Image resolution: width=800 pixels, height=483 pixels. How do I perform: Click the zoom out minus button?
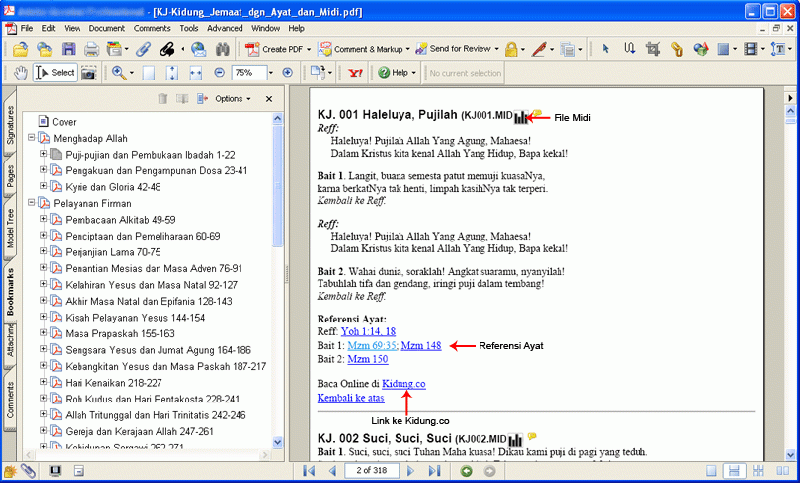219,73
